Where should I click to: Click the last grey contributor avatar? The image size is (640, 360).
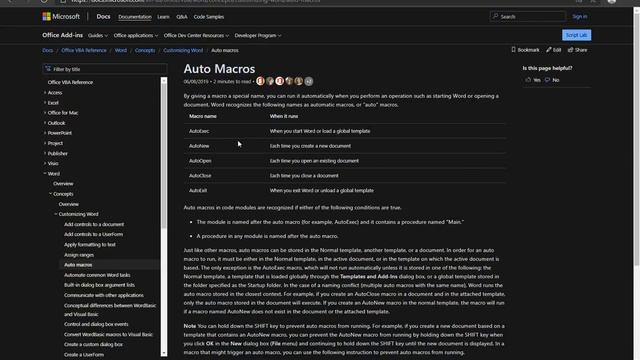309,81
